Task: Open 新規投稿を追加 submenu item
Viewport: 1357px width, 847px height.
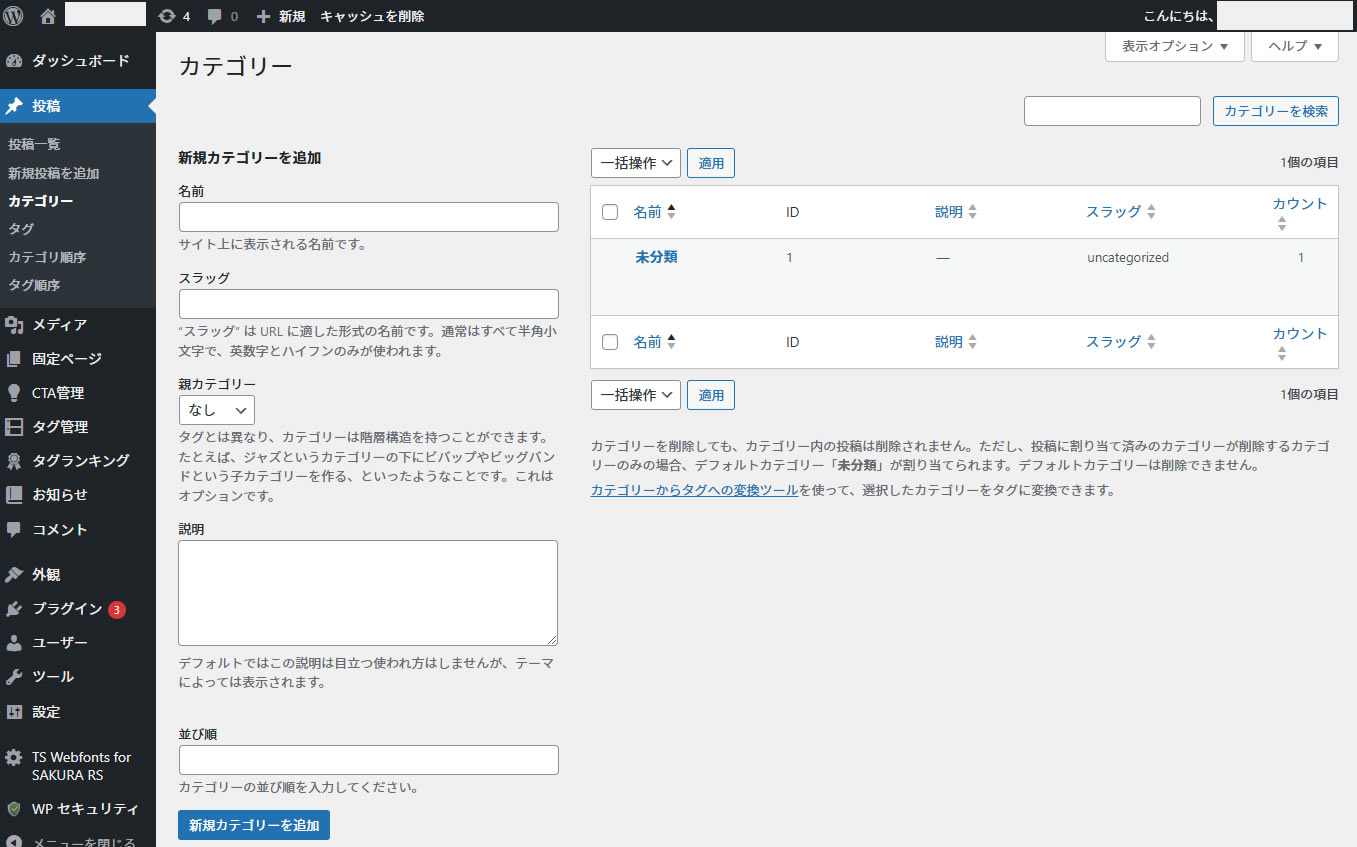Action: [54, 173]
